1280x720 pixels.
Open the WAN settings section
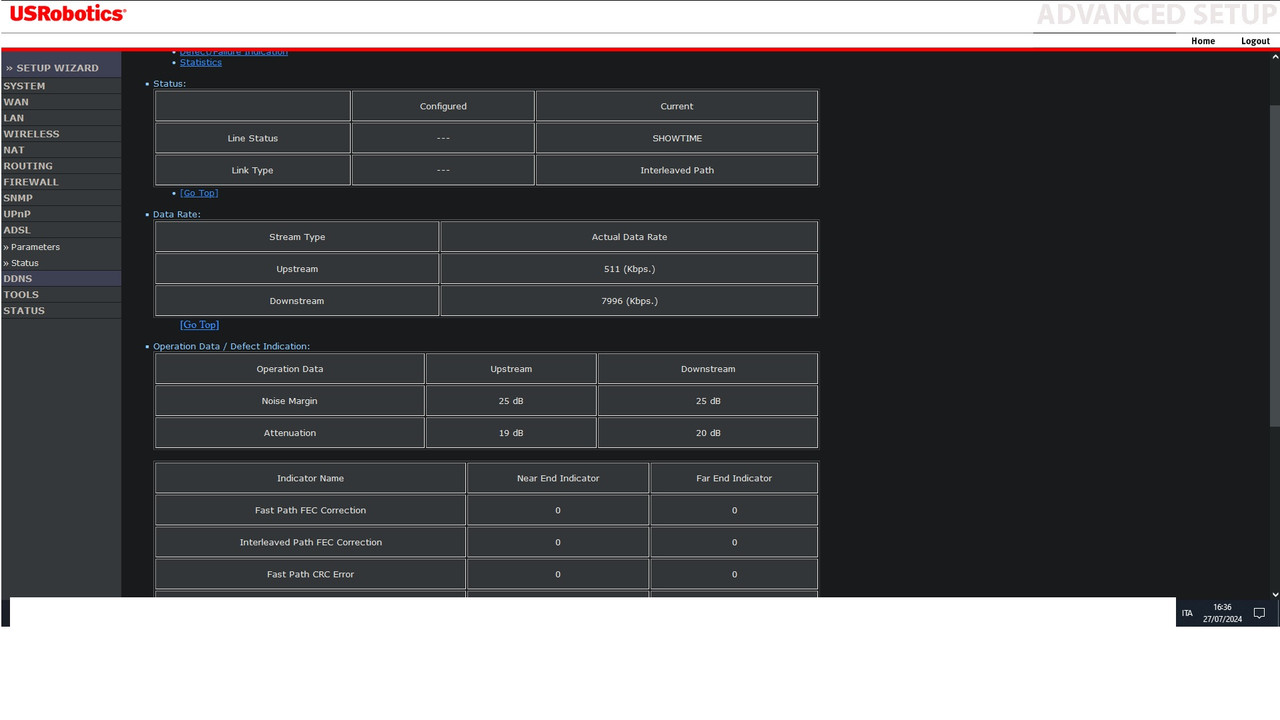pos(16,102)
